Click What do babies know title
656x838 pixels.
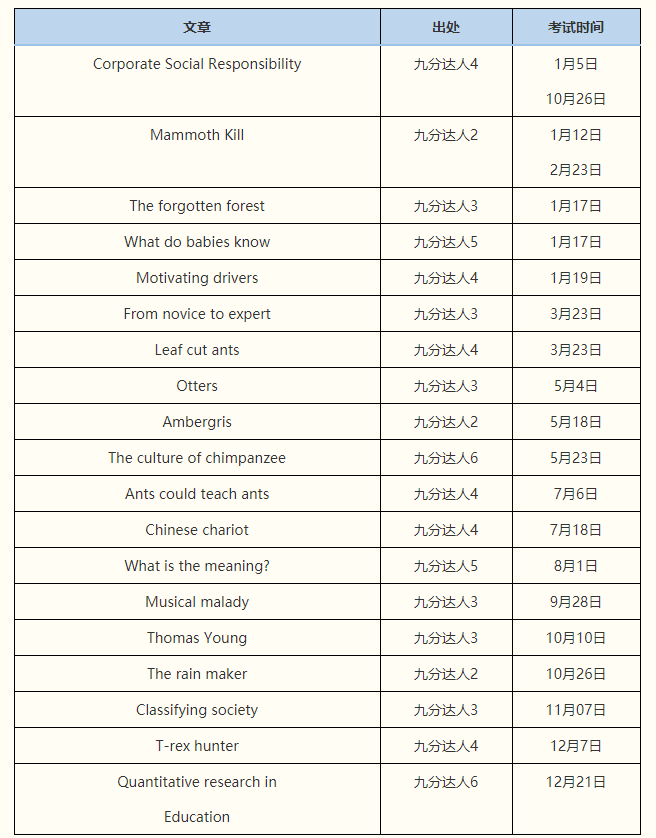(197, 242)
